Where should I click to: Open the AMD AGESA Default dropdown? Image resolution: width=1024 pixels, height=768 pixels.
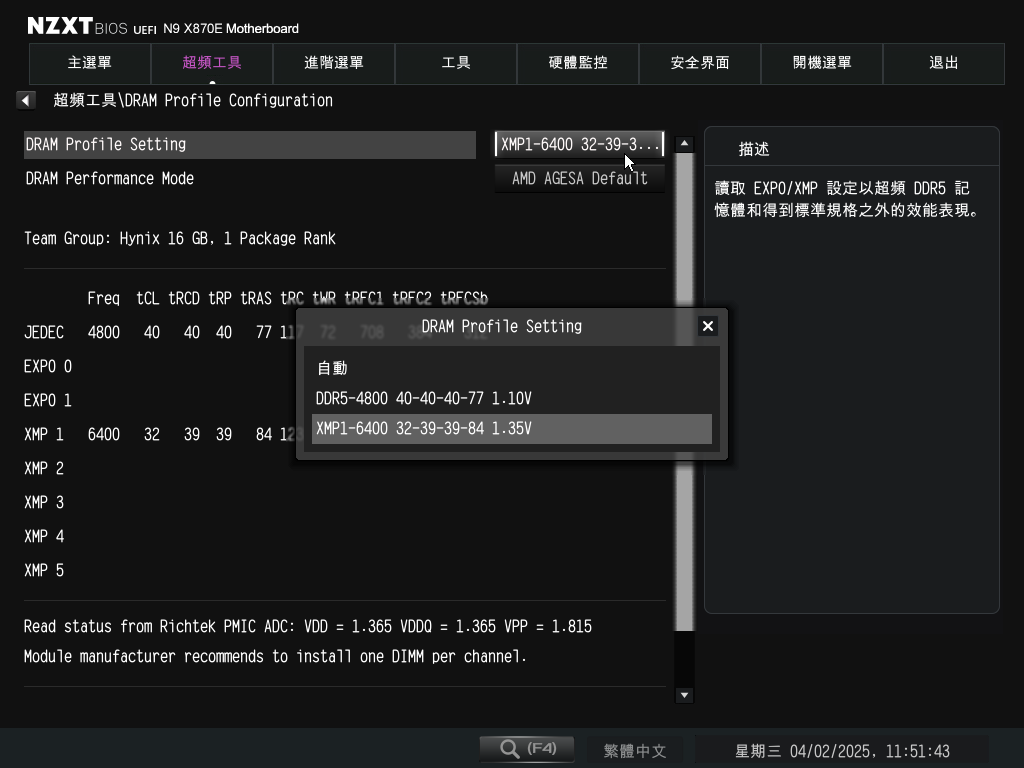[579, 178]
